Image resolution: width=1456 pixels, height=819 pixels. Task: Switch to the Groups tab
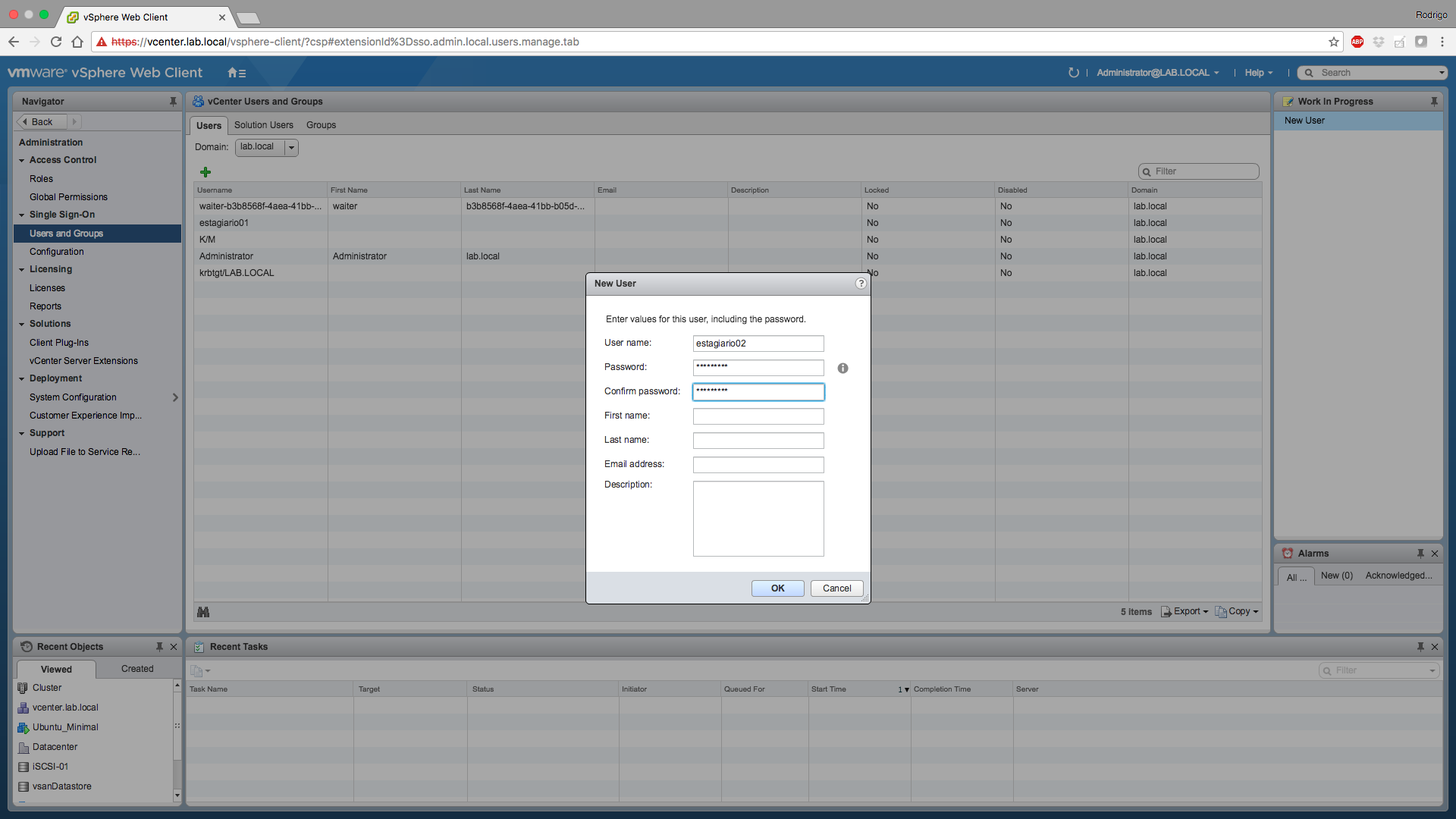[321, 125]
